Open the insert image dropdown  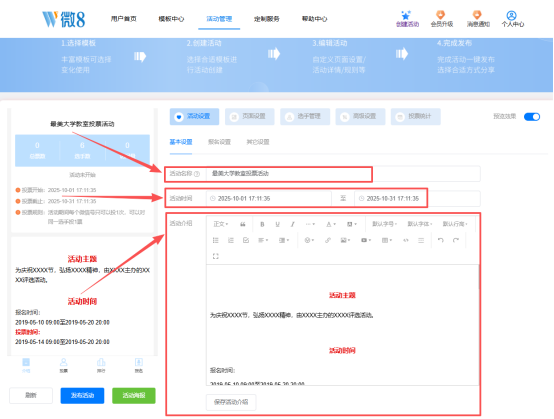coord(345,240)
